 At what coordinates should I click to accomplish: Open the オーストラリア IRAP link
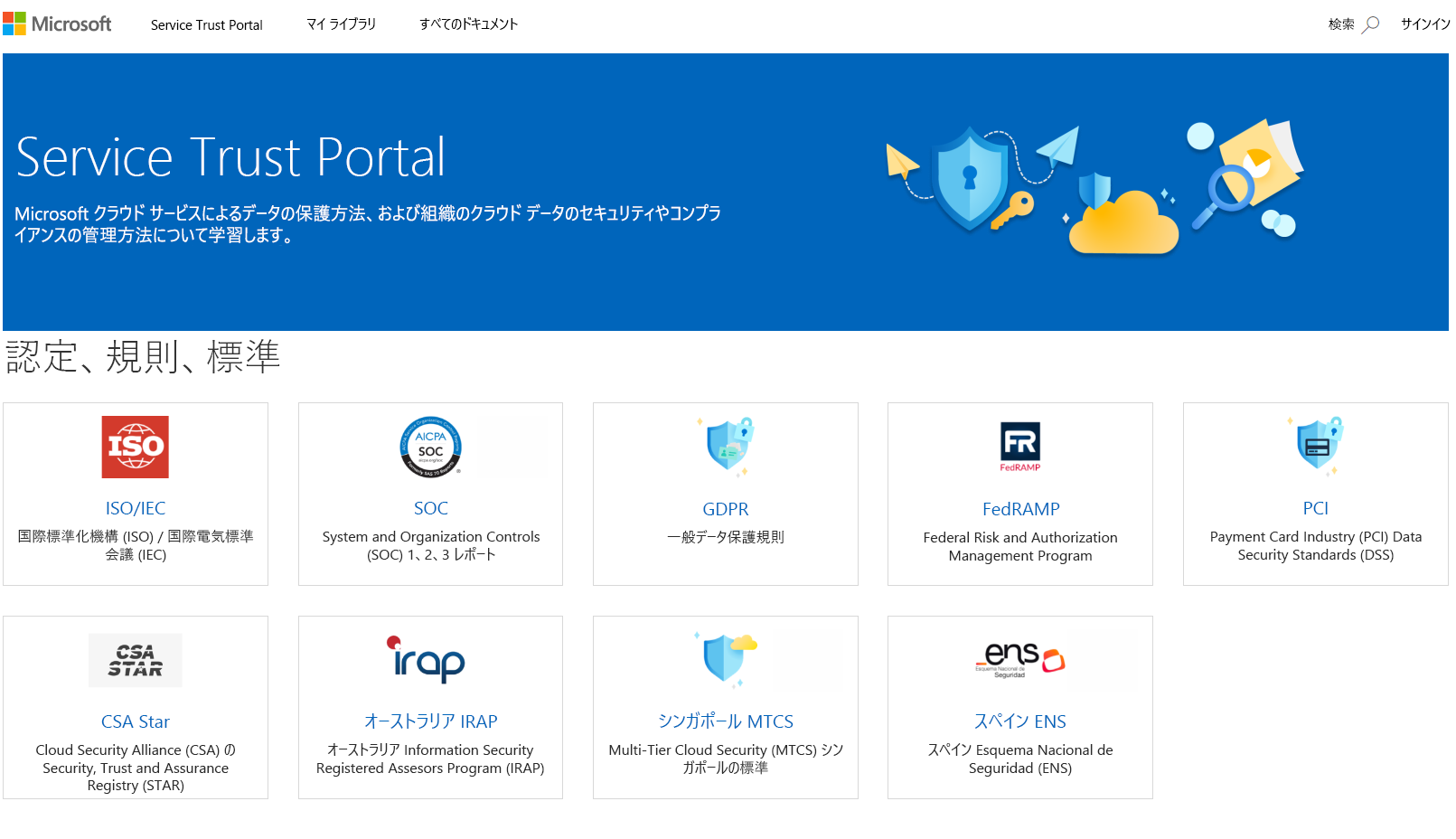(x=431, y=721)
